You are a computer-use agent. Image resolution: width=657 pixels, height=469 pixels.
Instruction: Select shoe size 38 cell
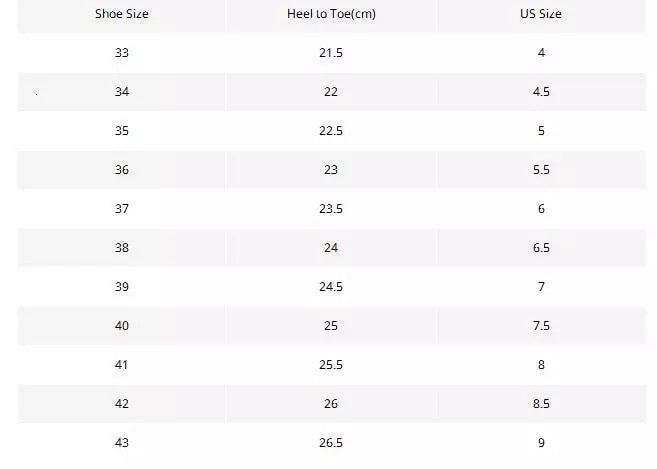(x=122, y=248)
